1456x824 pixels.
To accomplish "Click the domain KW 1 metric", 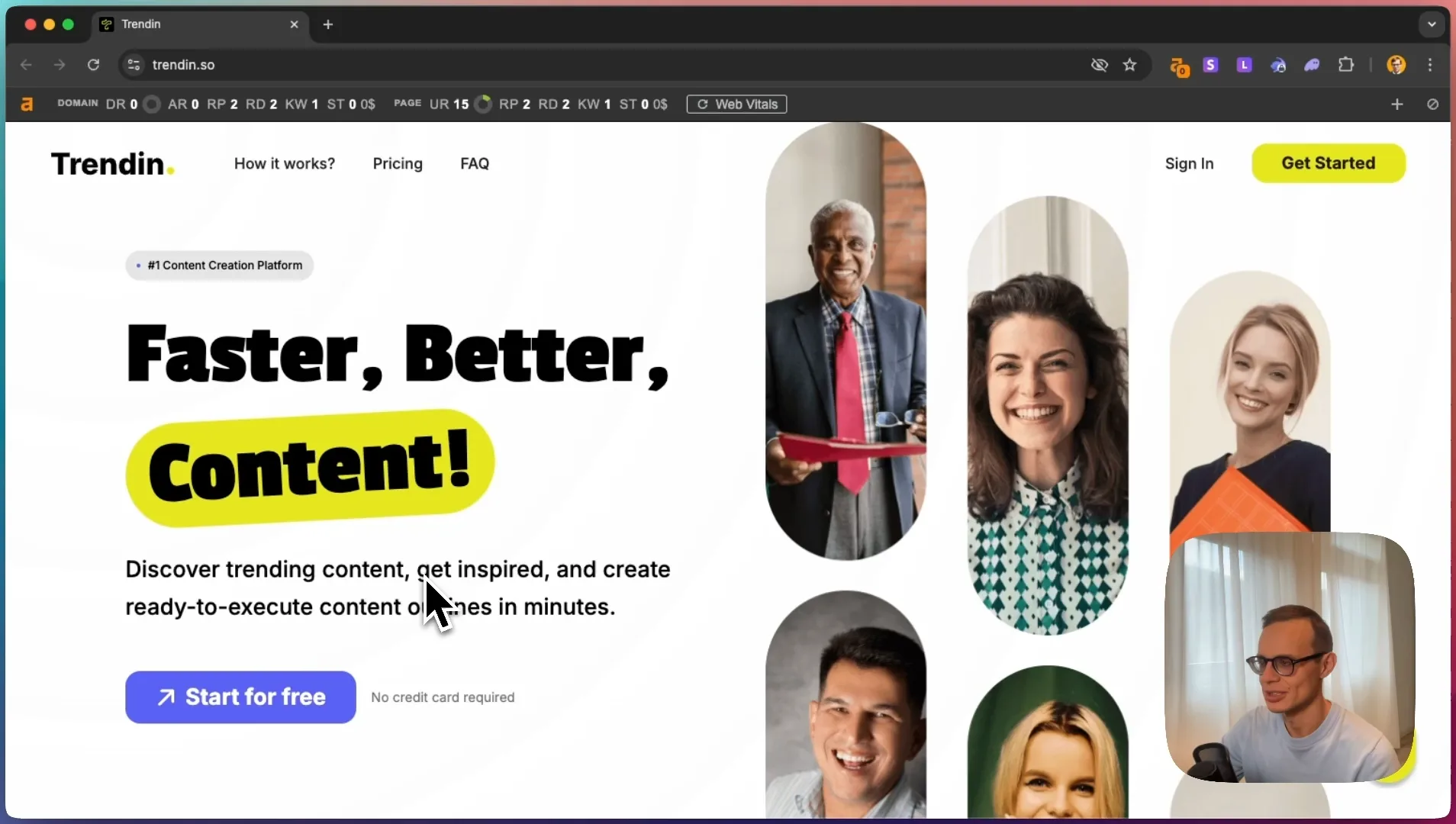I will coord(301,105).
